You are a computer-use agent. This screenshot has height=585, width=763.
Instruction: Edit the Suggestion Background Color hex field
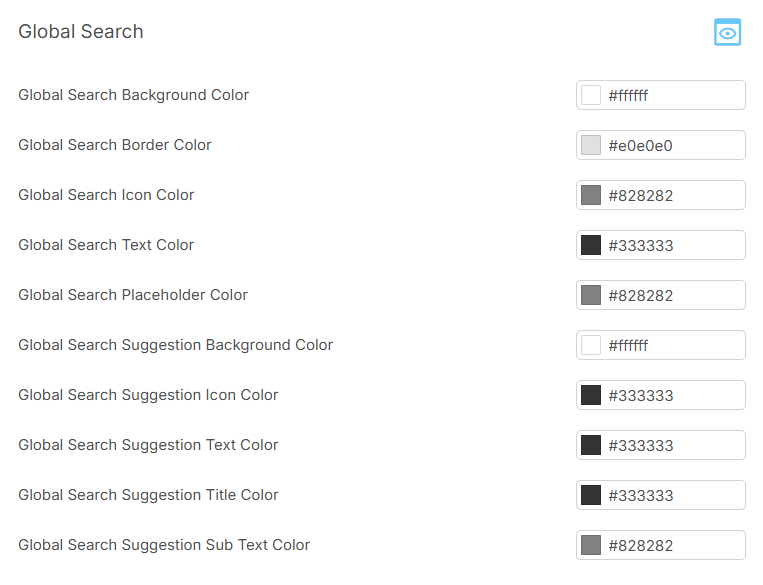[672, 345]
